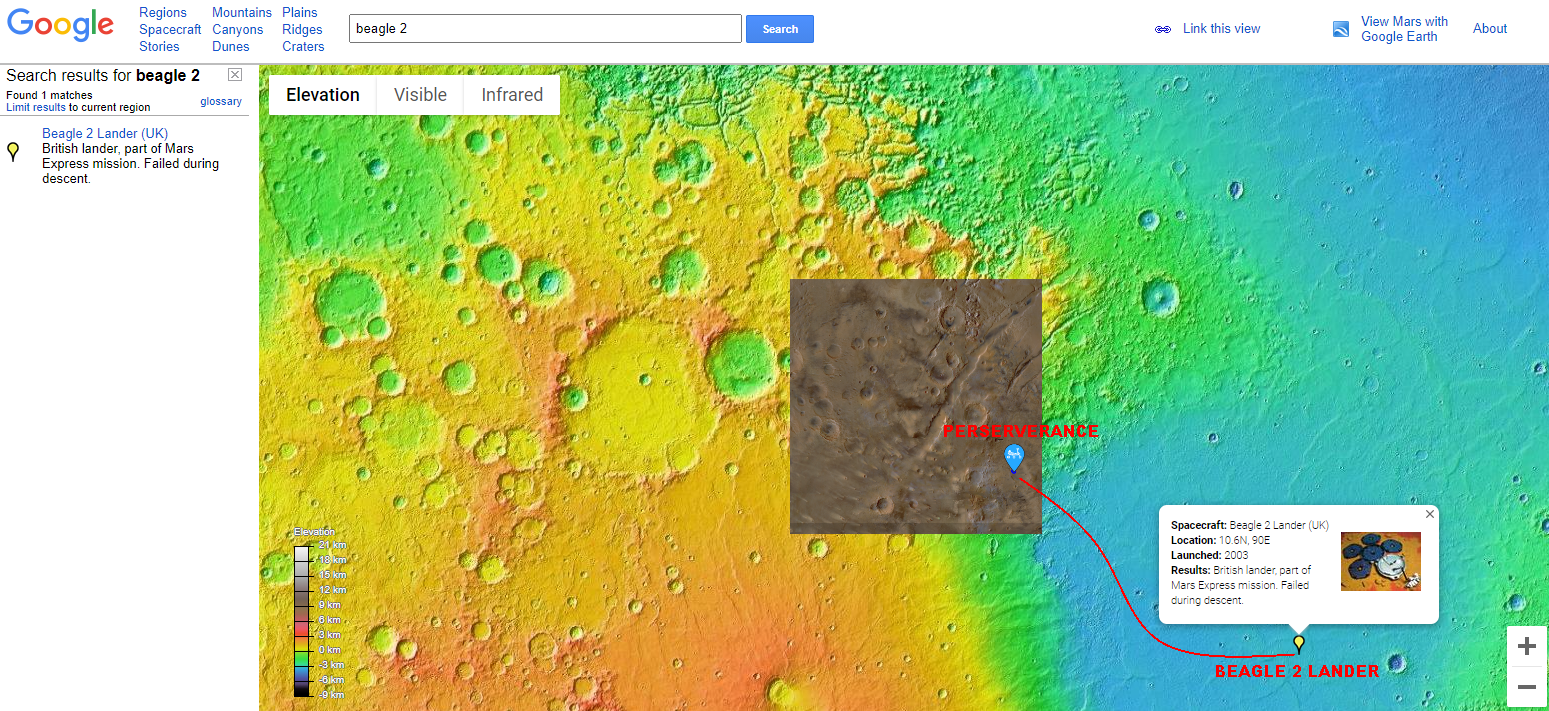
Task: Close the Beagle 2 info popup
Action: (x=1430, y=514)
